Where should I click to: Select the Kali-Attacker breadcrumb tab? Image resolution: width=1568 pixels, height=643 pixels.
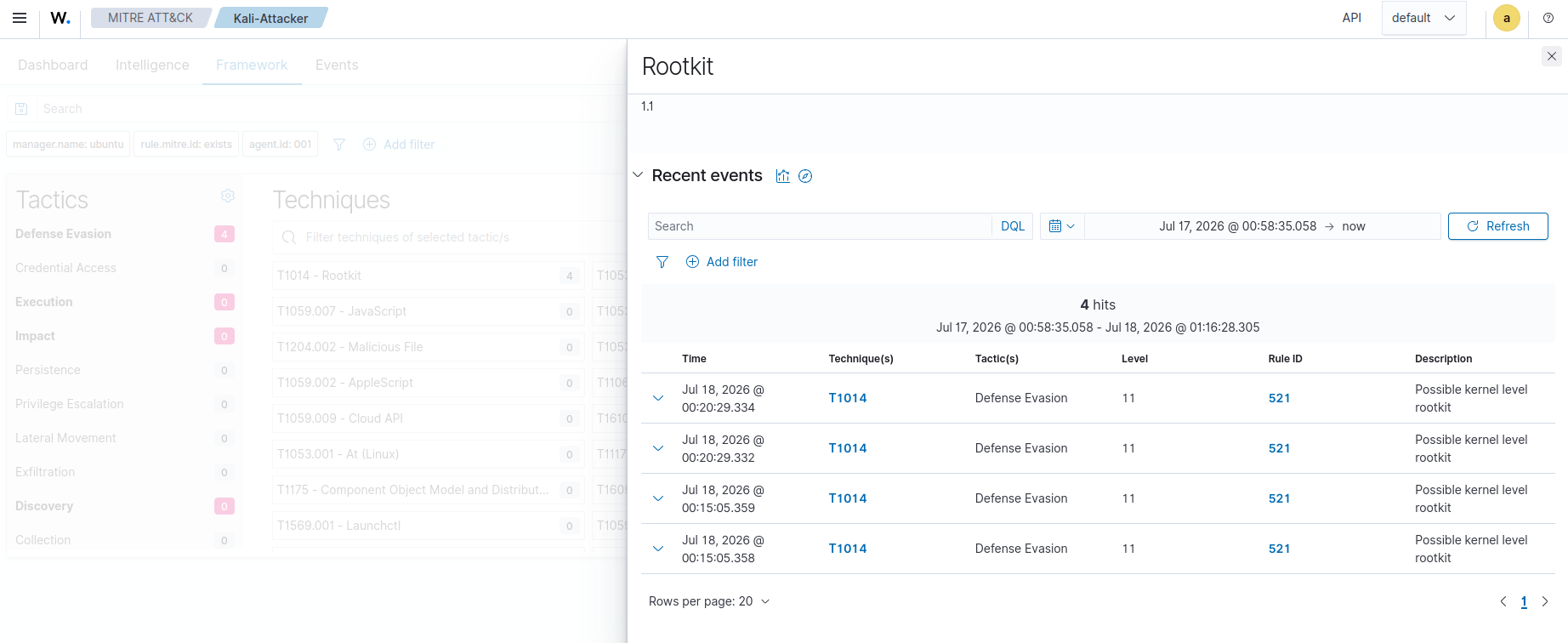[270, 18]
